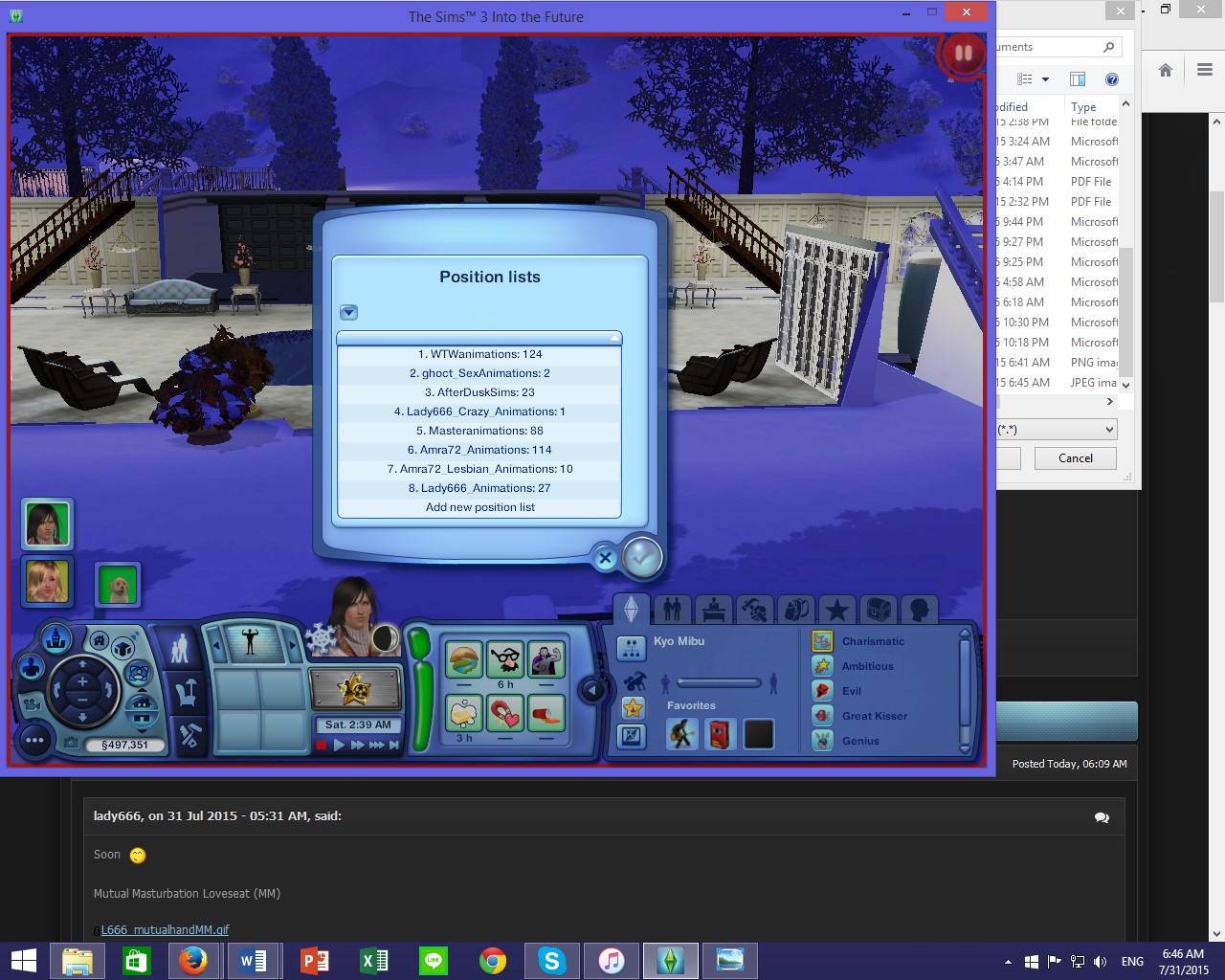Select the blonde female Sim portrait
The width and height of the screenshot is (1225, 980).
tap(47, 581)
